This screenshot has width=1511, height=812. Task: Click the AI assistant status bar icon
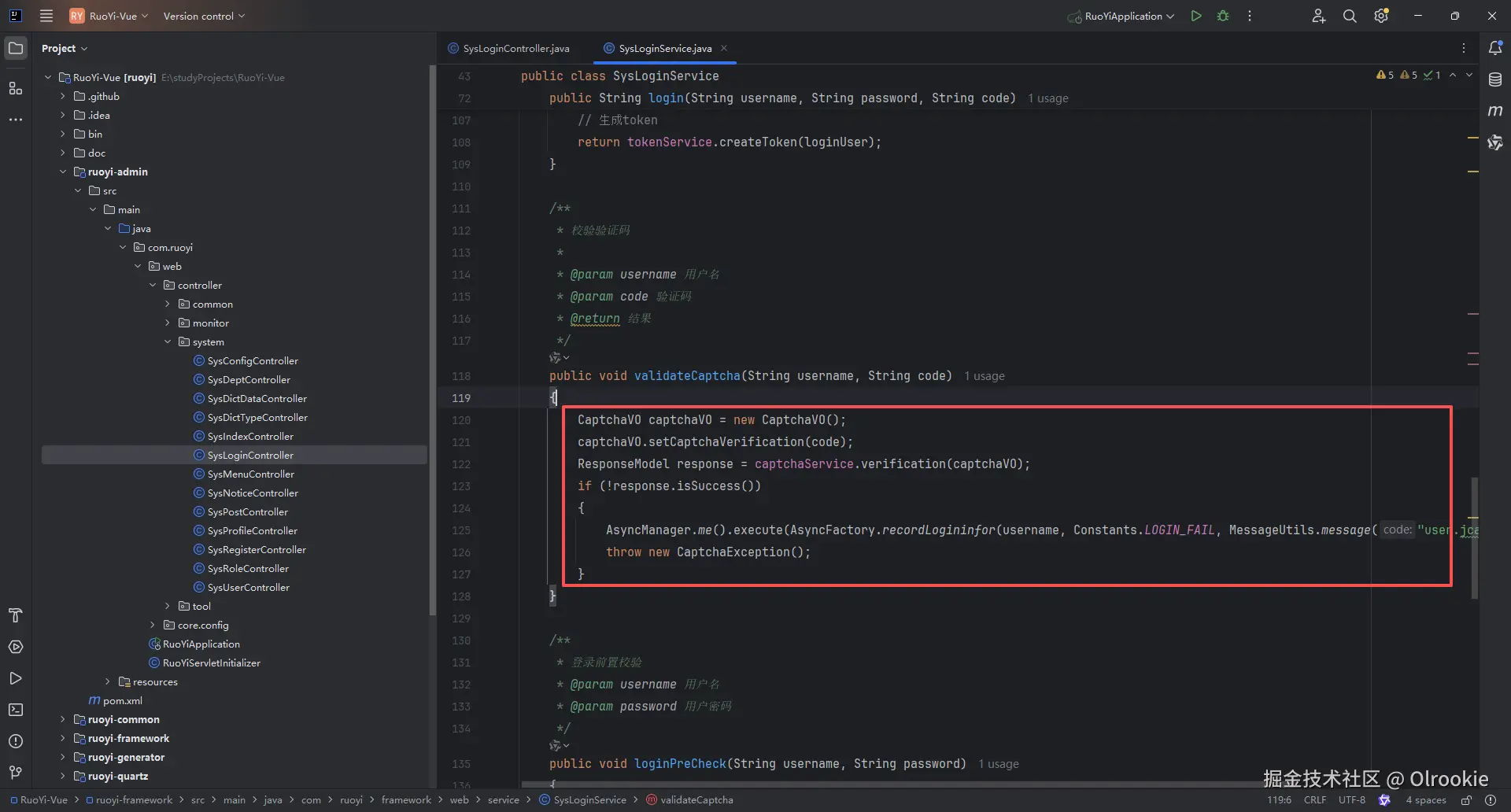[1384, 800]
